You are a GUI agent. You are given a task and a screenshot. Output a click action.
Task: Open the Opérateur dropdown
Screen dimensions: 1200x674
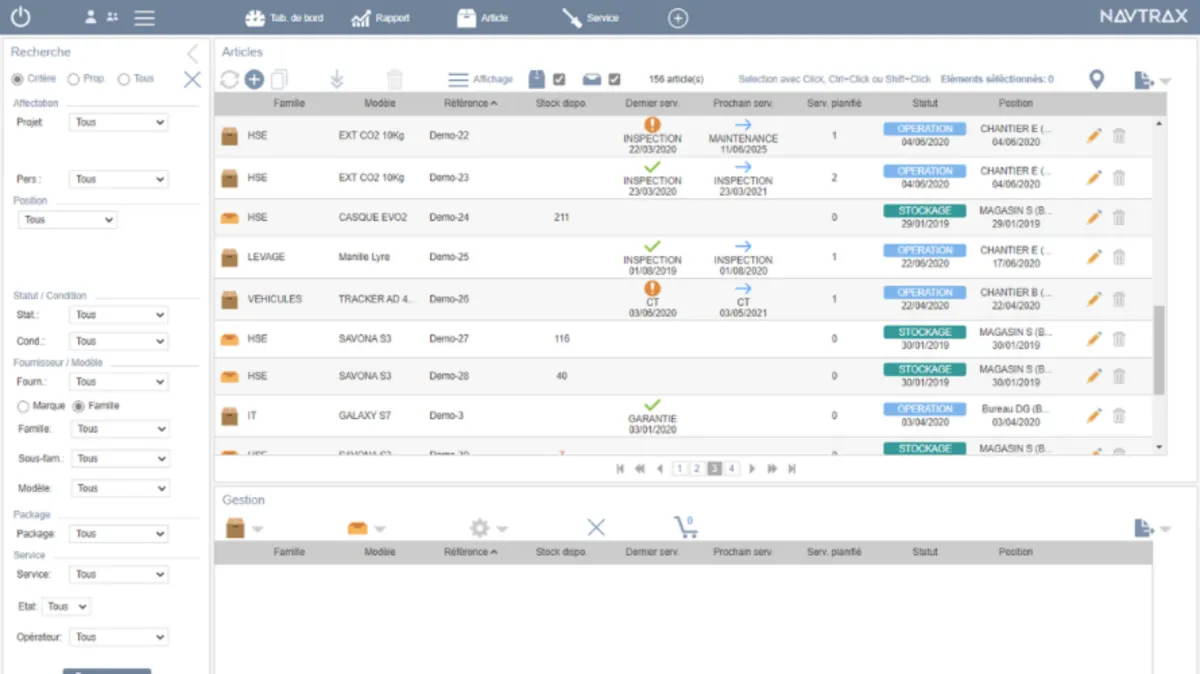click(x=119, y=637)
